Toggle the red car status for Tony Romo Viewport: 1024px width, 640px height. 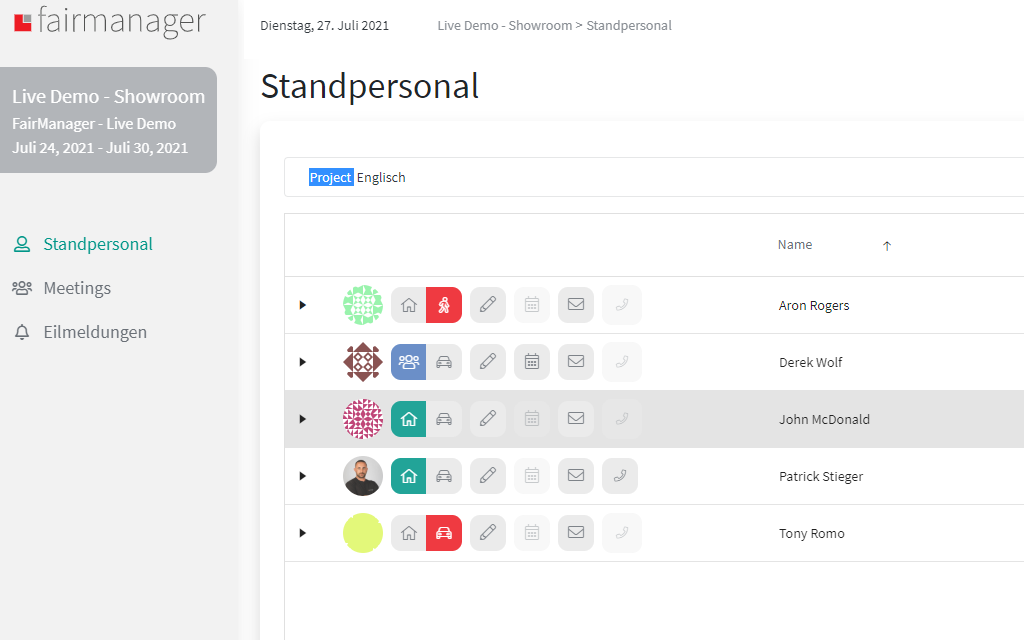(x=444, y=533)
